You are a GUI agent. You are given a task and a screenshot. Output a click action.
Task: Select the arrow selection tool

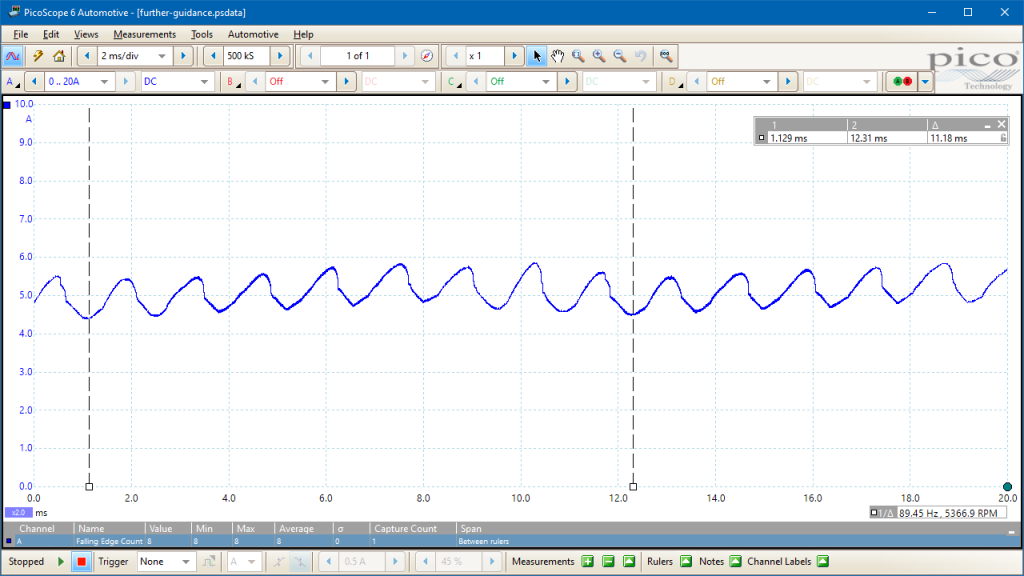(536, 56)
